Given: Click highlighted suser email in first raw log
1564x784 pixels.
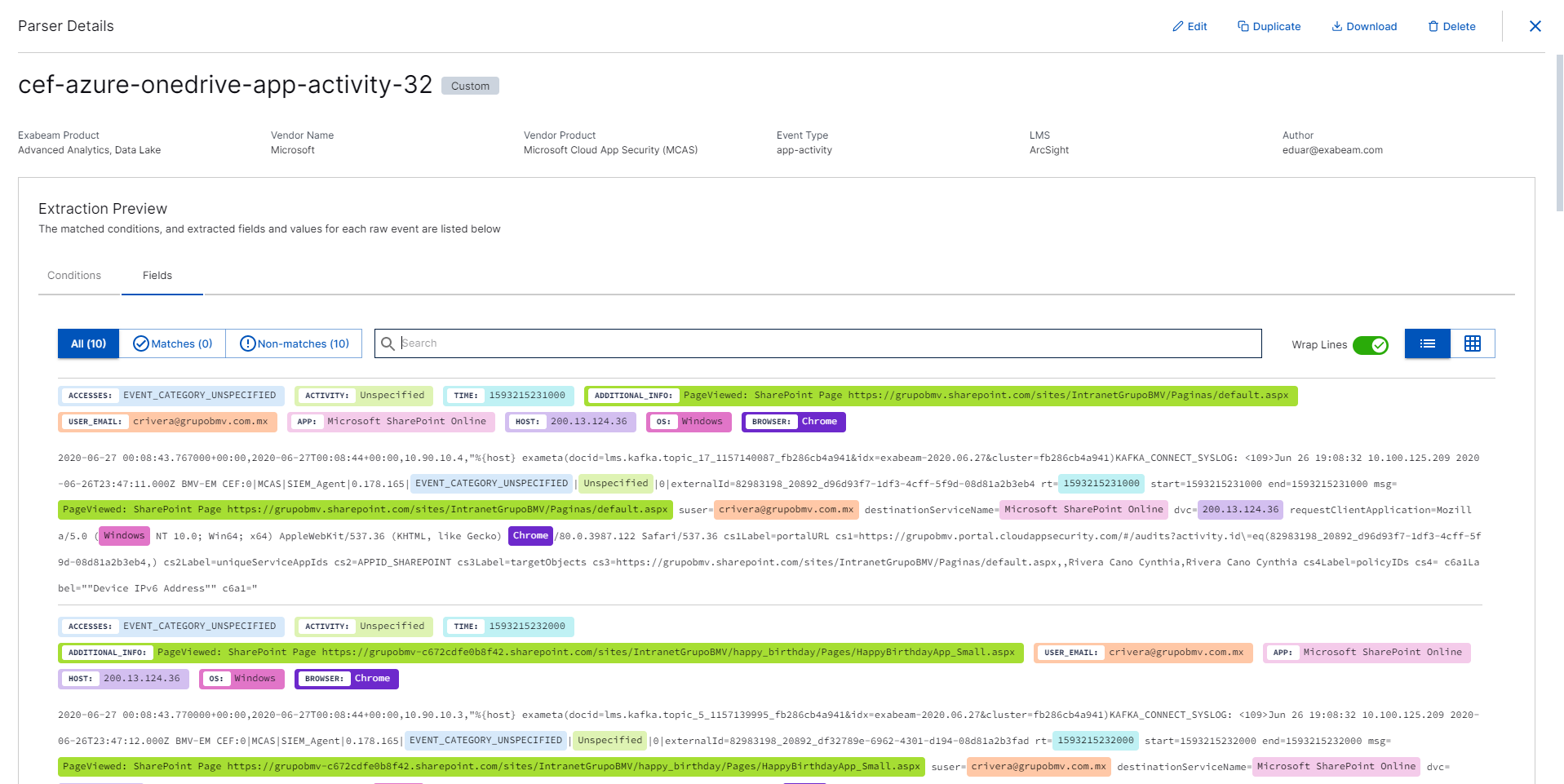Looking at the screenshot, I should tap(786, 510).
